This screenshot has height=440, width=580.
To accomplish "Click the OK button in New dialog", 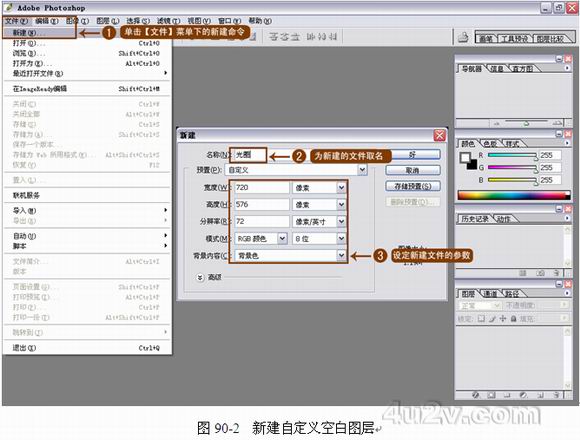I will pos(413,155).
